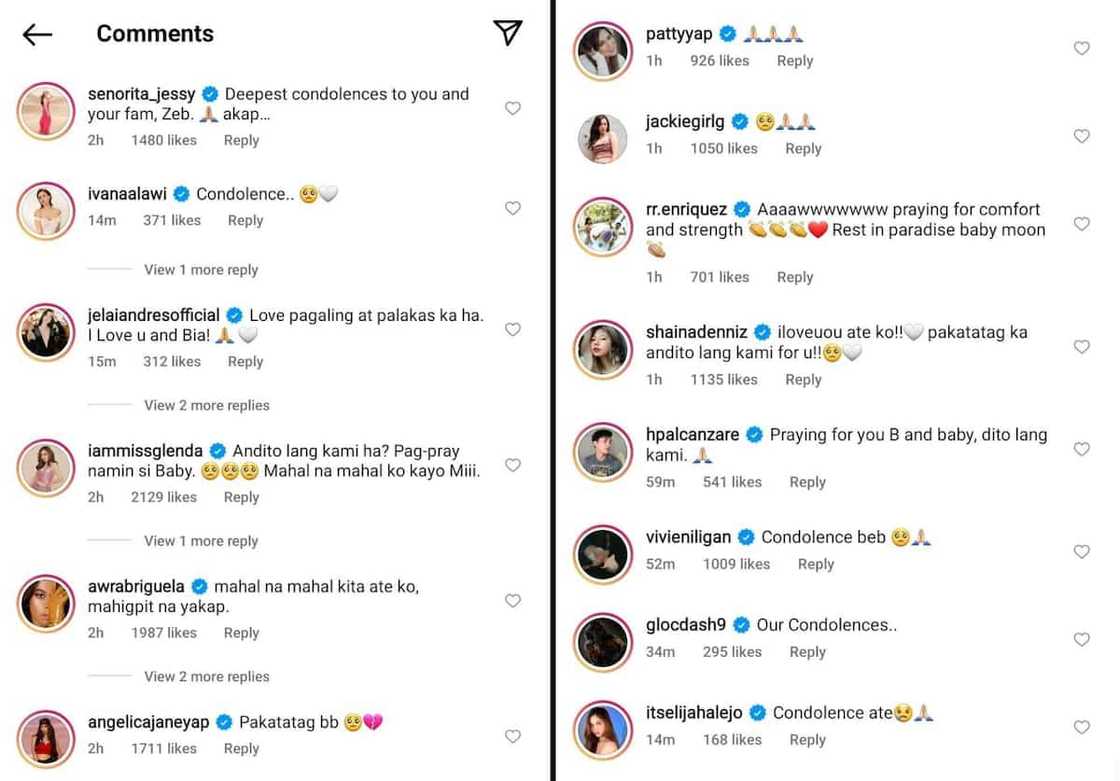This screenshot has height=781, width=1120.
Task: Heart the pattyyap comment
Action: pos(1081,48)
